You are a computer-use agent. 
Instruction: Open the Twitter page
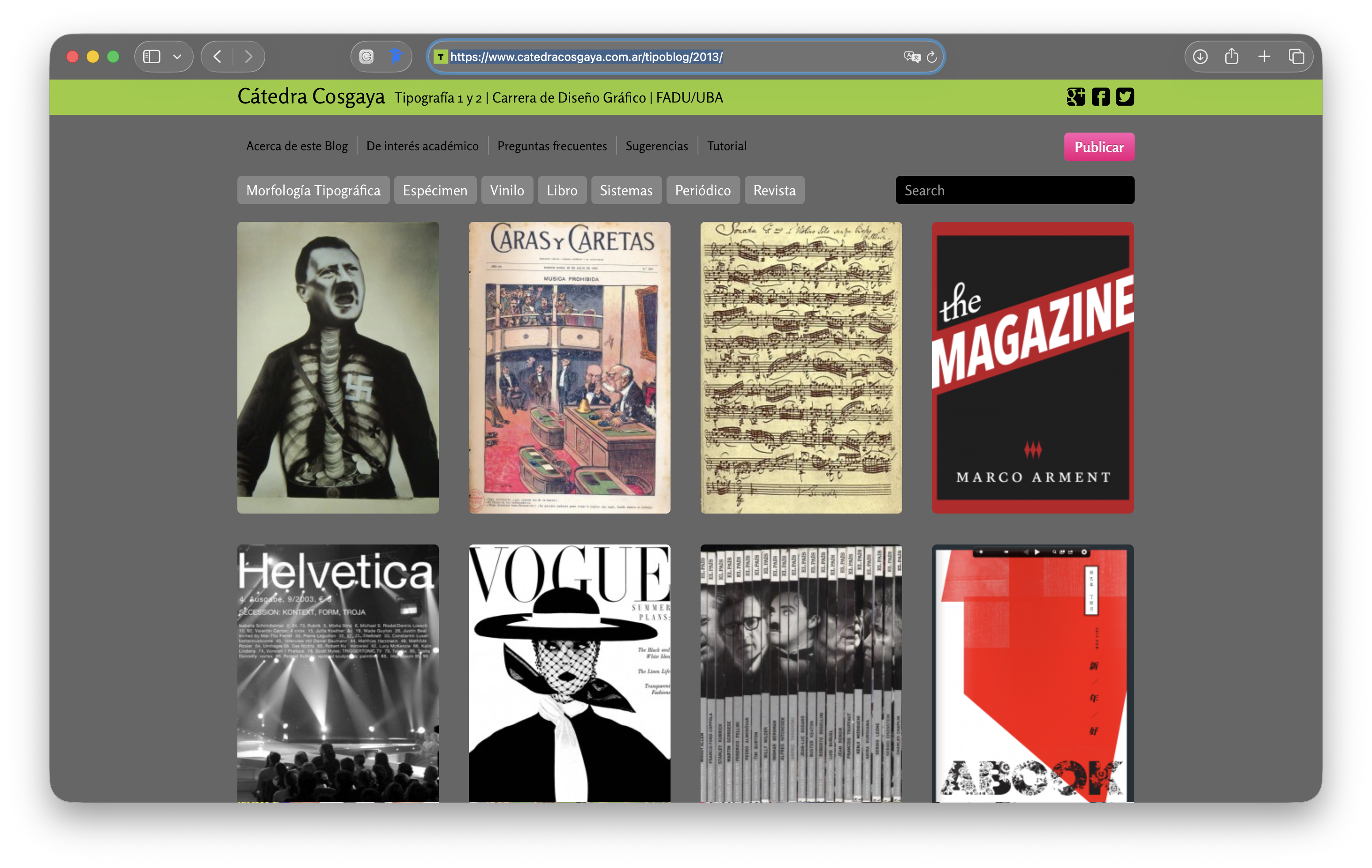coord(1125,97)
